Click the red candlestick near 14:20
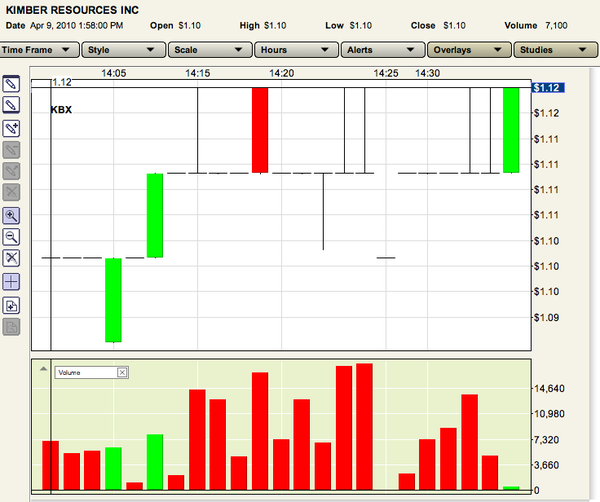This screenshot has width=600, height=502. click(260, 130)
